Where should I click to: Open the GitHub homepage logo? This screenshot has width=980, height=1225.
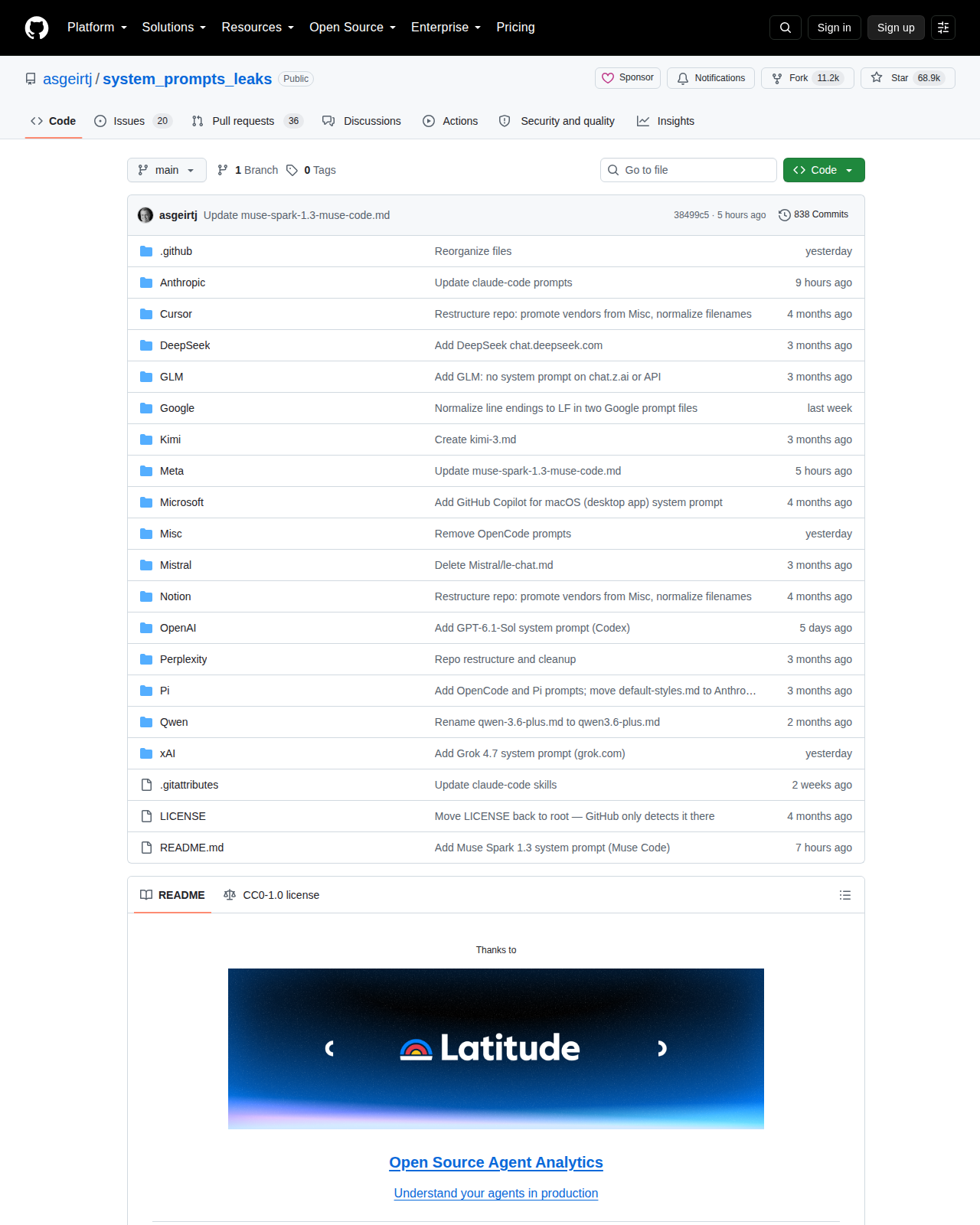[37, 28]
